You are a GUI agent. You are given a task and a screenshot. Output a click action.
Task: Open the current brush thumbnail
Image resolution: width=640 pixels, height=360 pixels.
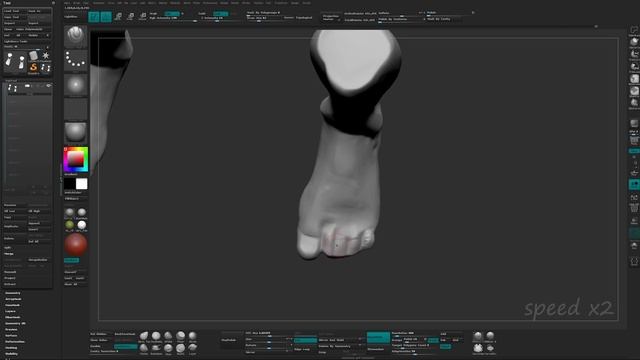pyautogui.click(x=76, y=37)
